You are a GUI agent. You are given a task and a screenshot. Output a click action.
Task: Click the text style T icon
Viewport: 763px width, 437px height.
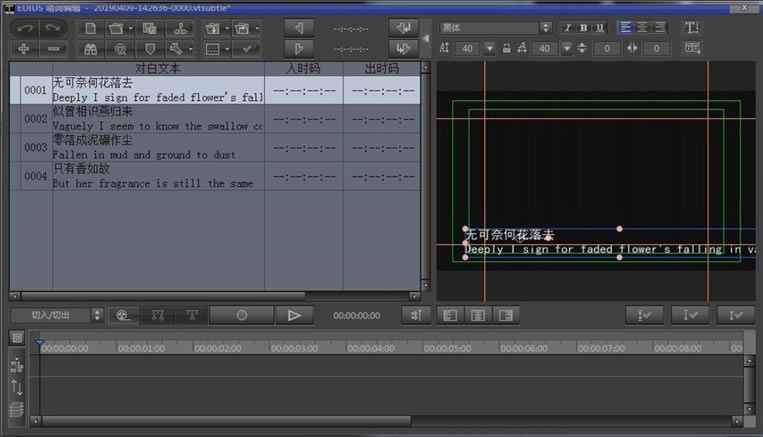tap(692, 28)
